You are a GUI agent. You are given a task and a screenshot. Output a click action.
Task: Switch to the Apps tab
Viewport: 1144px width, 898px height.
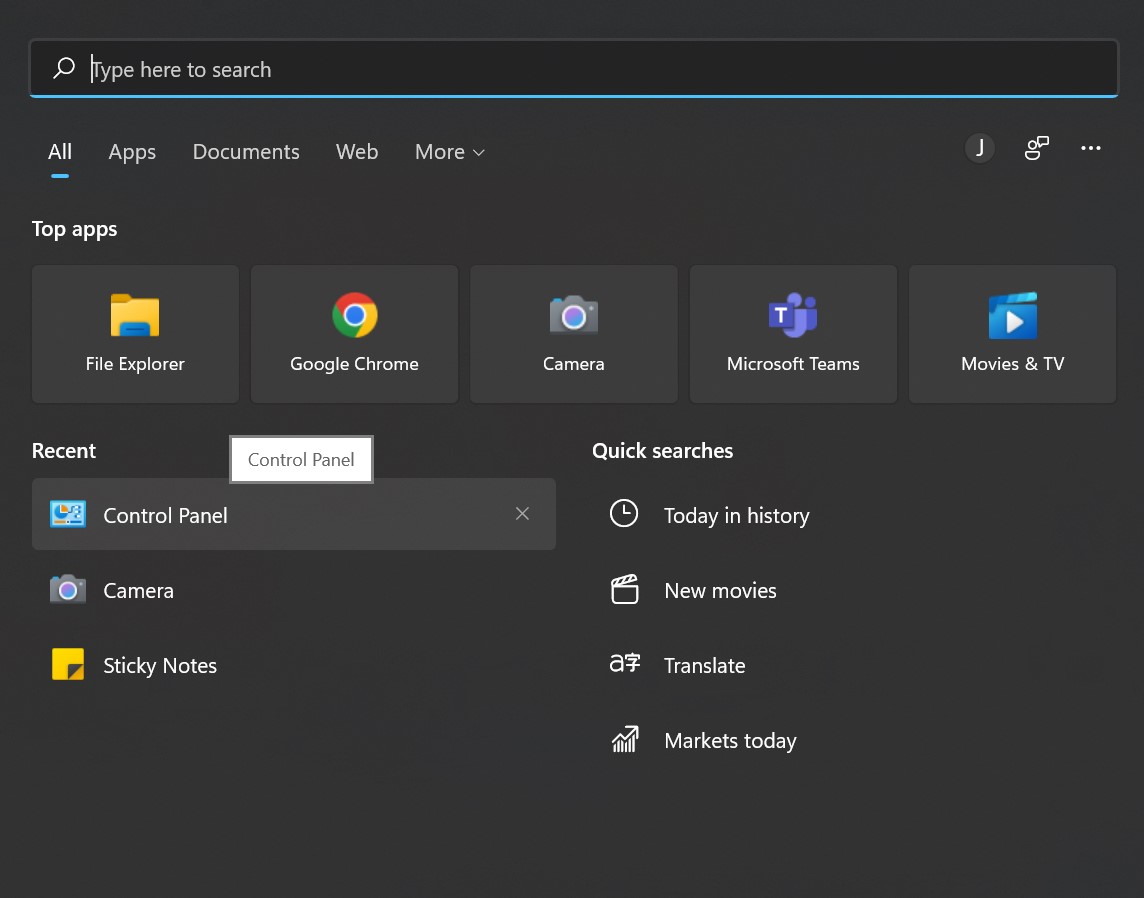point(132,152)
